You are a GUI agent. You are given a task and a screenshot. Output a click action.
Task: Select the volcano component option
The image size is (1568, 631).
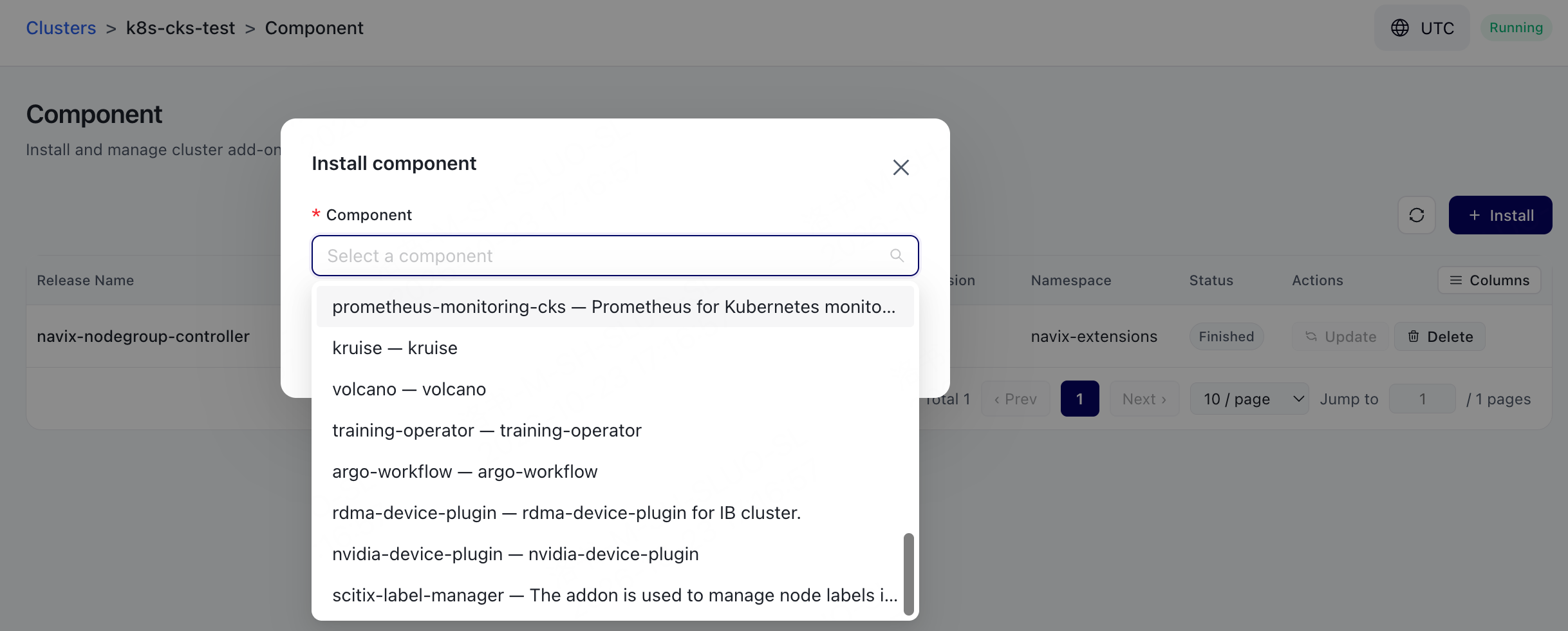[x=615, y=389]
